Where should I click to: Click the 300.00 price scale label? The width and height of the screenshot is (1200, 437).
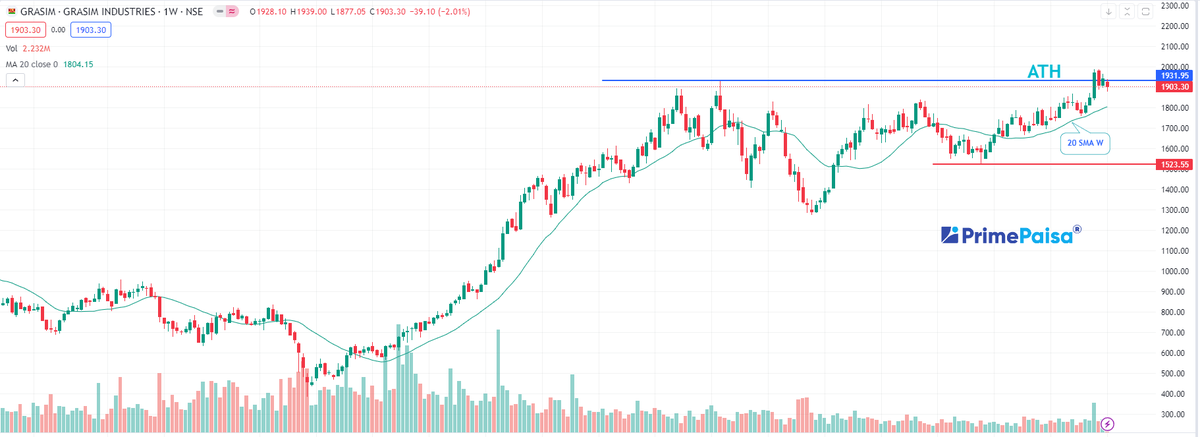point(1174,414)
